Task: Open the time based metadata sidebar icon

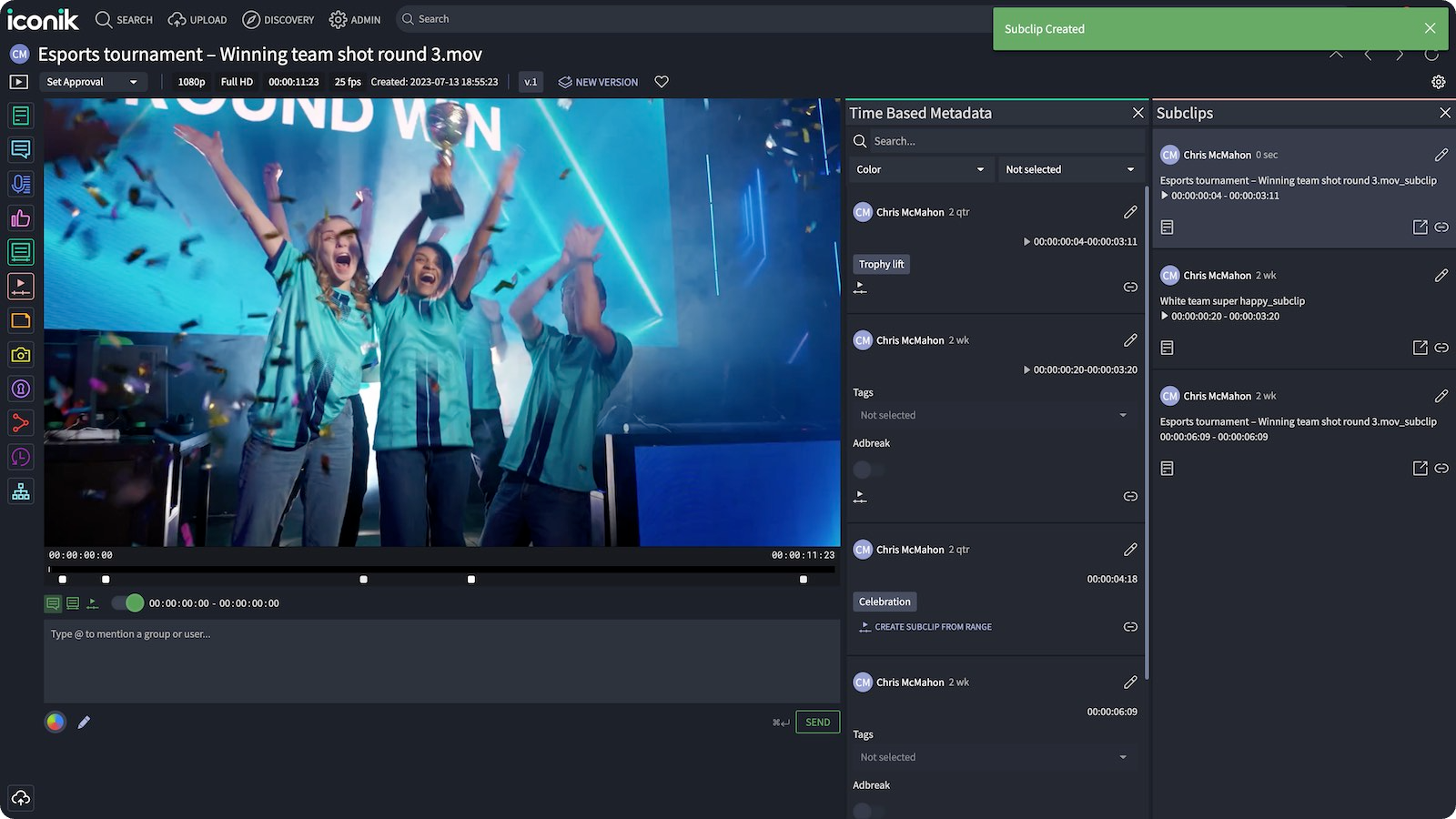Action: 20,252
